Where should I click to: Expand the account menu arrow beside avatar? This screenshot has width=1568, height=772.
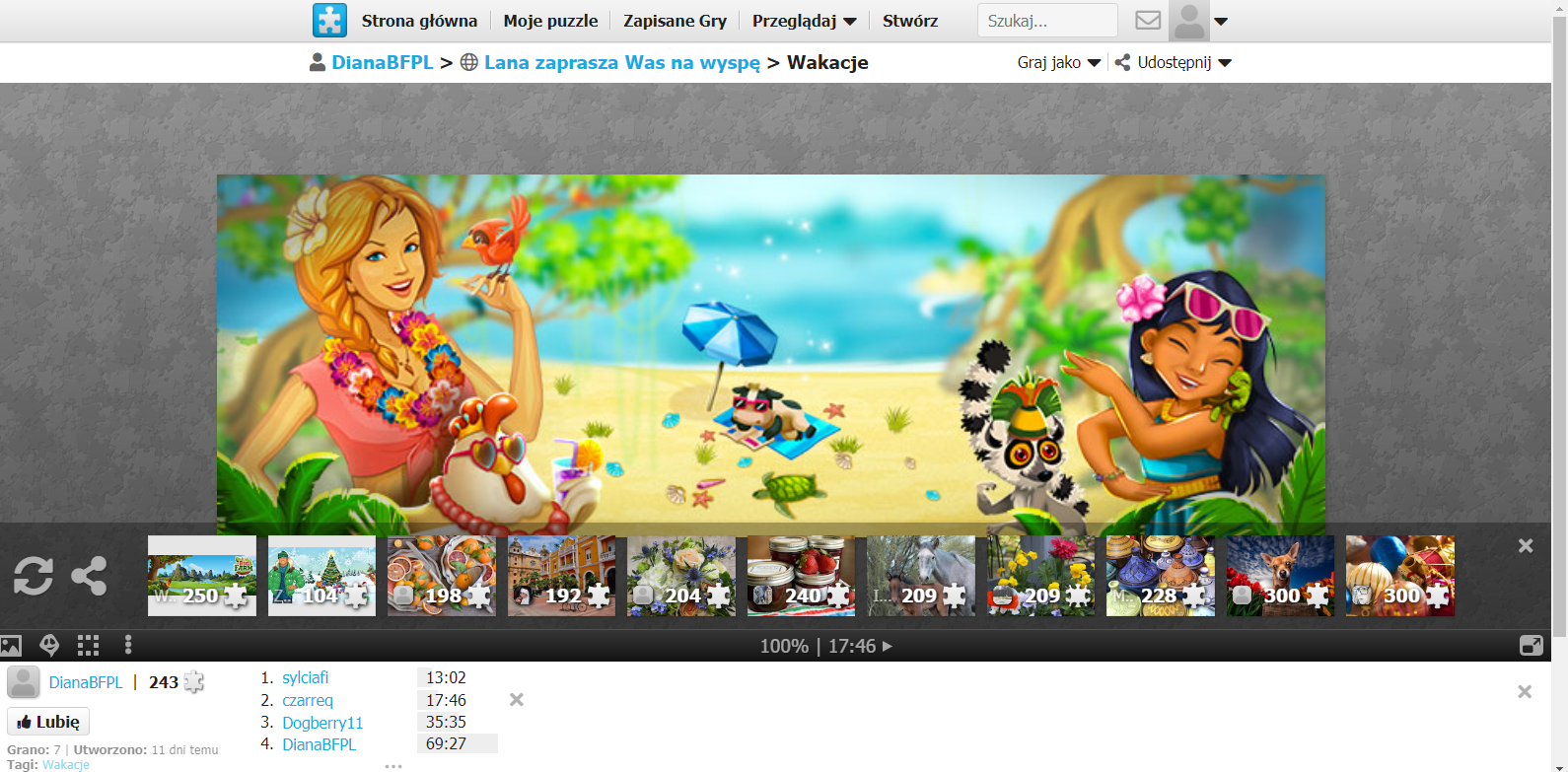click(x=1221, y=21)
